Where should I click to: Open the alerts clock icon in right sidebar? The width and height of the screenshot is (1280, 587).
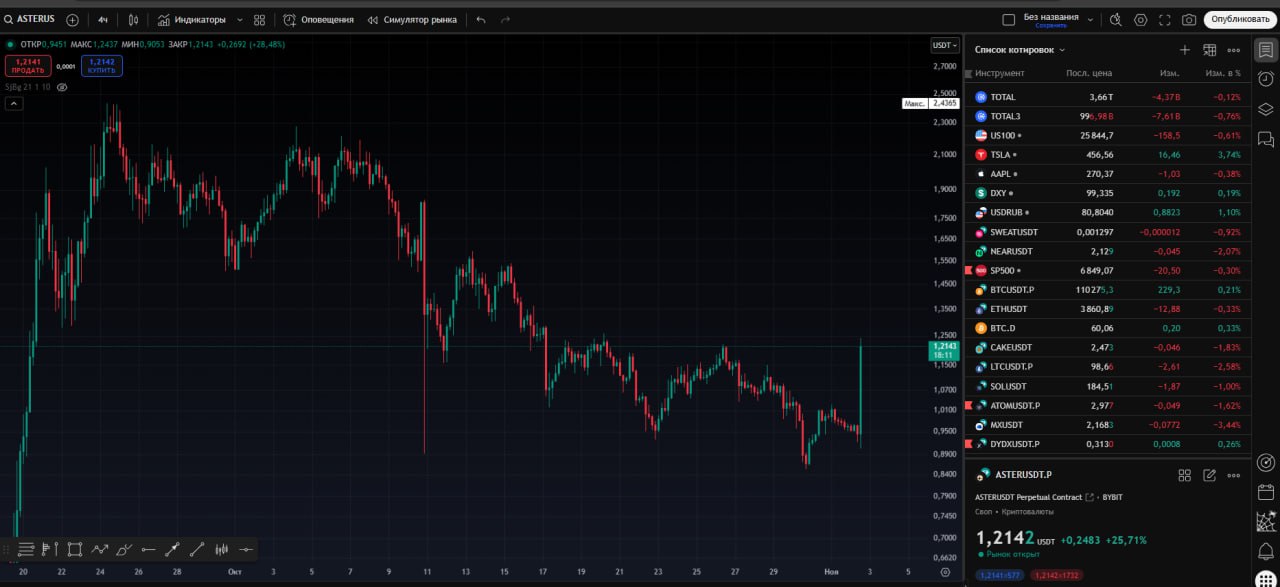coord(1265,80)
